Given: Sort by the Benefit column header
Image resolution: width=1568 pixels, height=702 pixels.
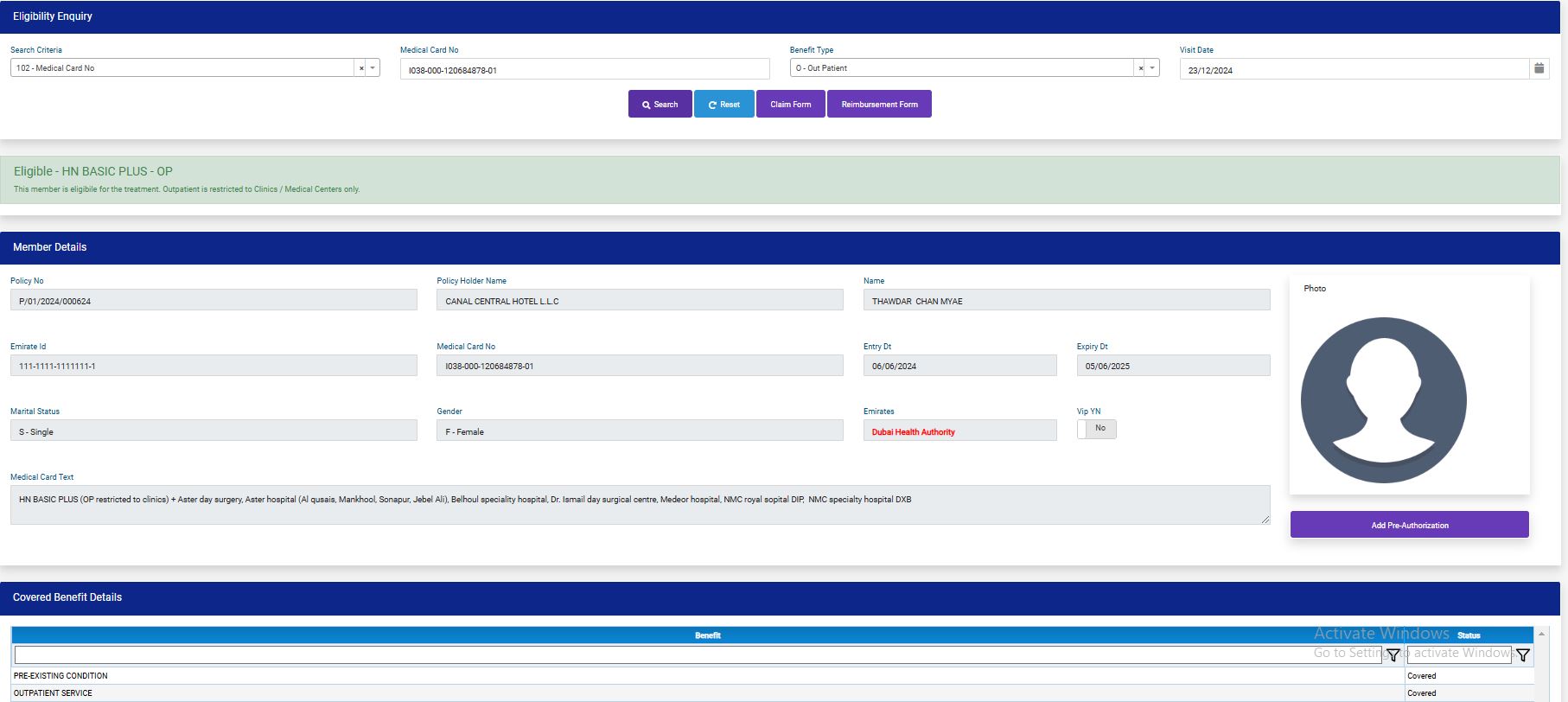Looking at the screenshot, I should pos(707,635).
